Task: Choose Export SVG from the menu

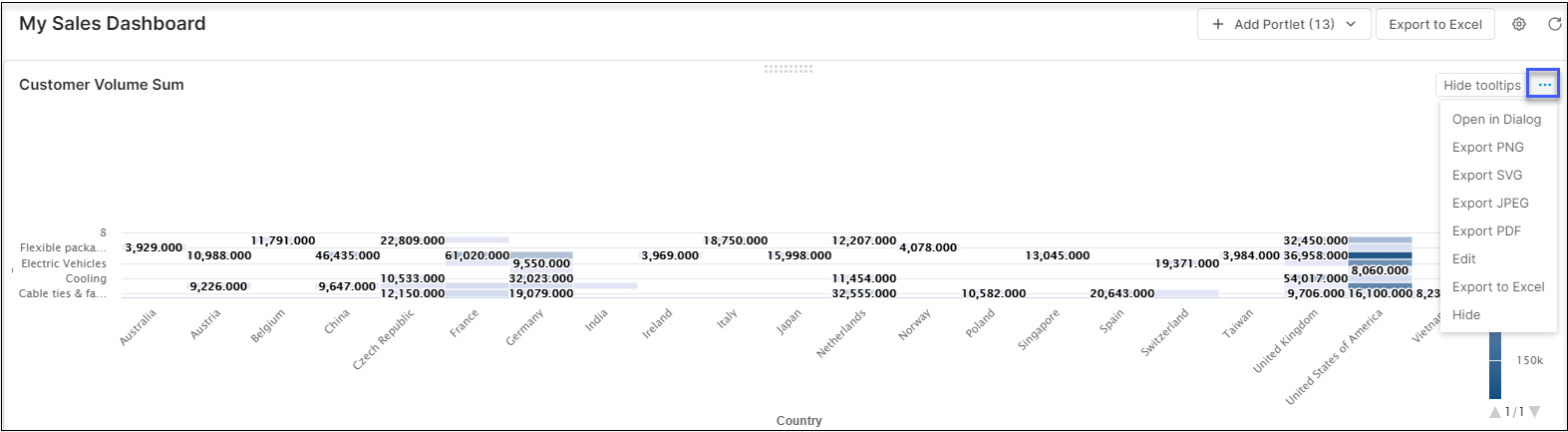Action: [x=1487, y=175]
